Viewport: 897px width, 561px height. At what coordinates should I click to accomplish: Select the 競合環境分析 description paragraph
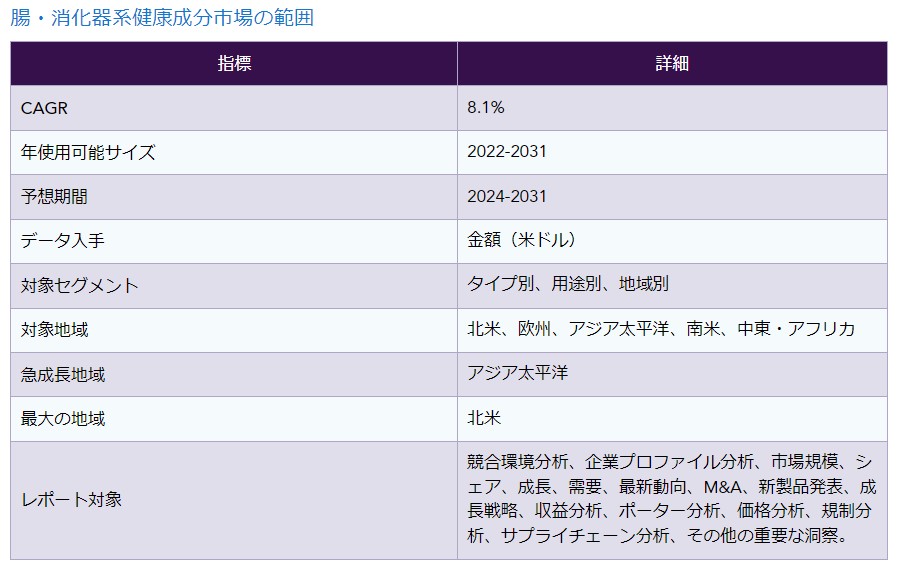pos(672,499)
